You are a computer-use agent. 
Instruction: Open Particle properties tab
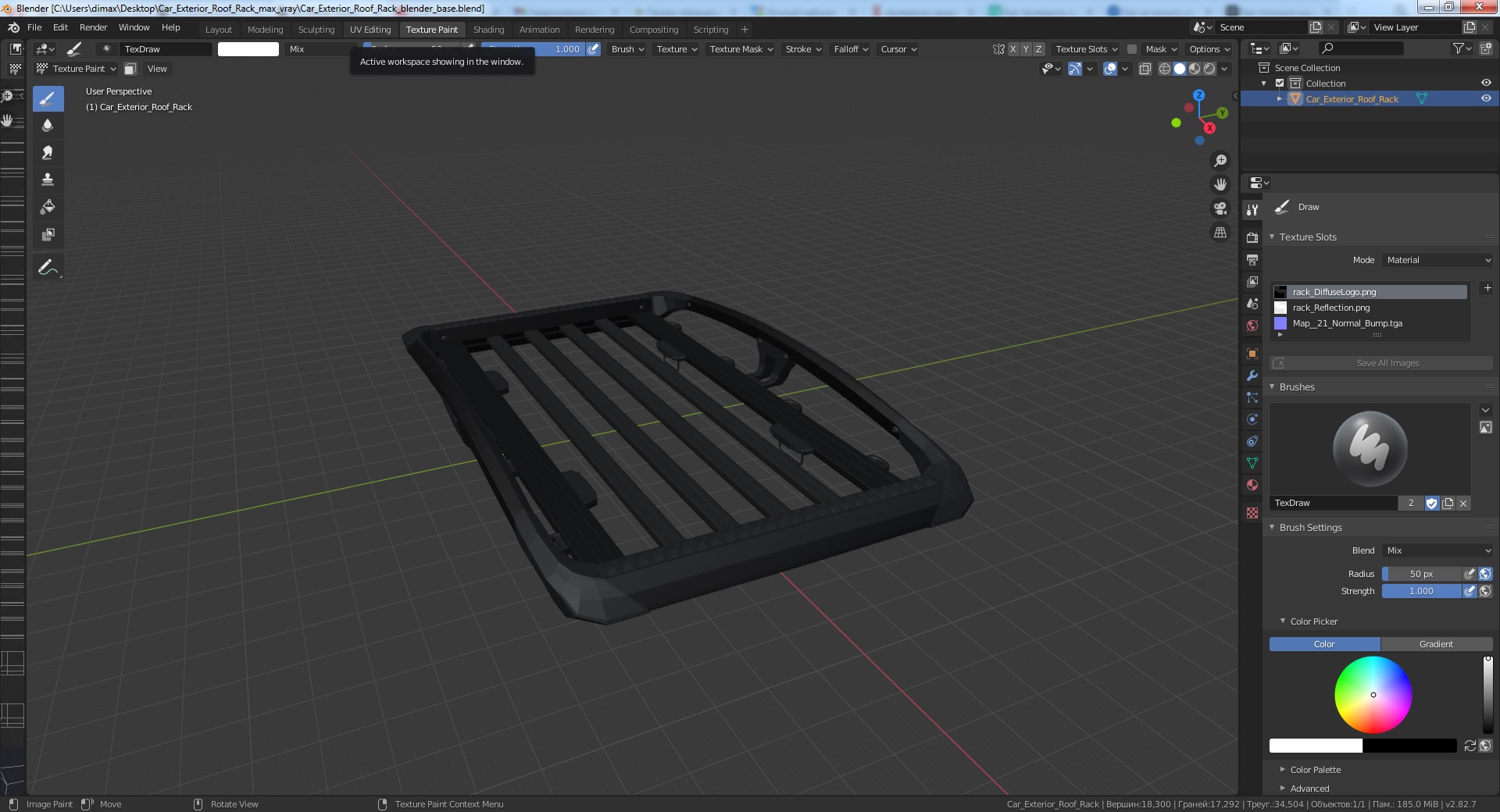(x=1252, y=397)
